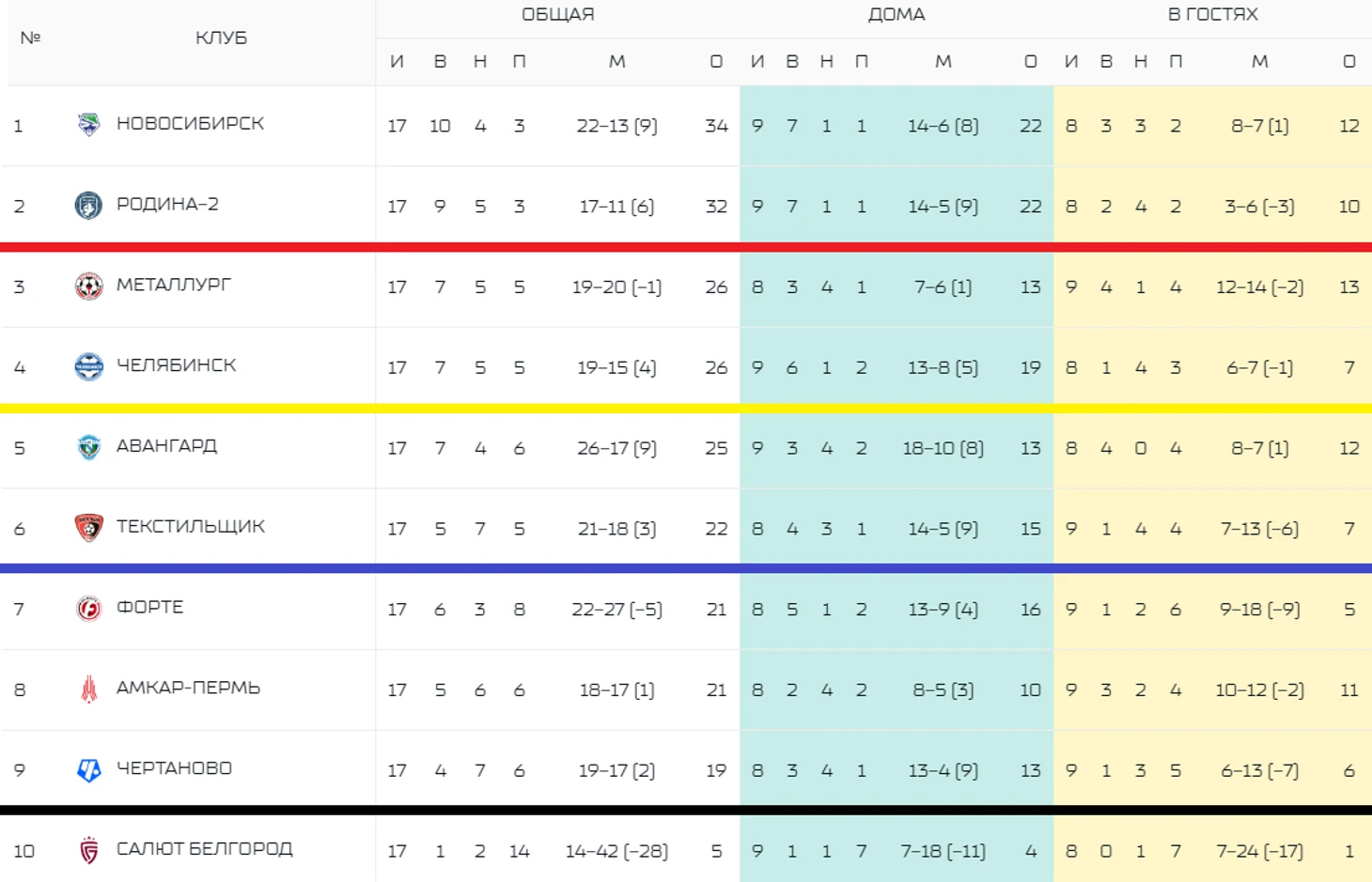Screen dimensions: 1372x882
Task: Click the Родина-2 club crest icon
Action: 88,206
